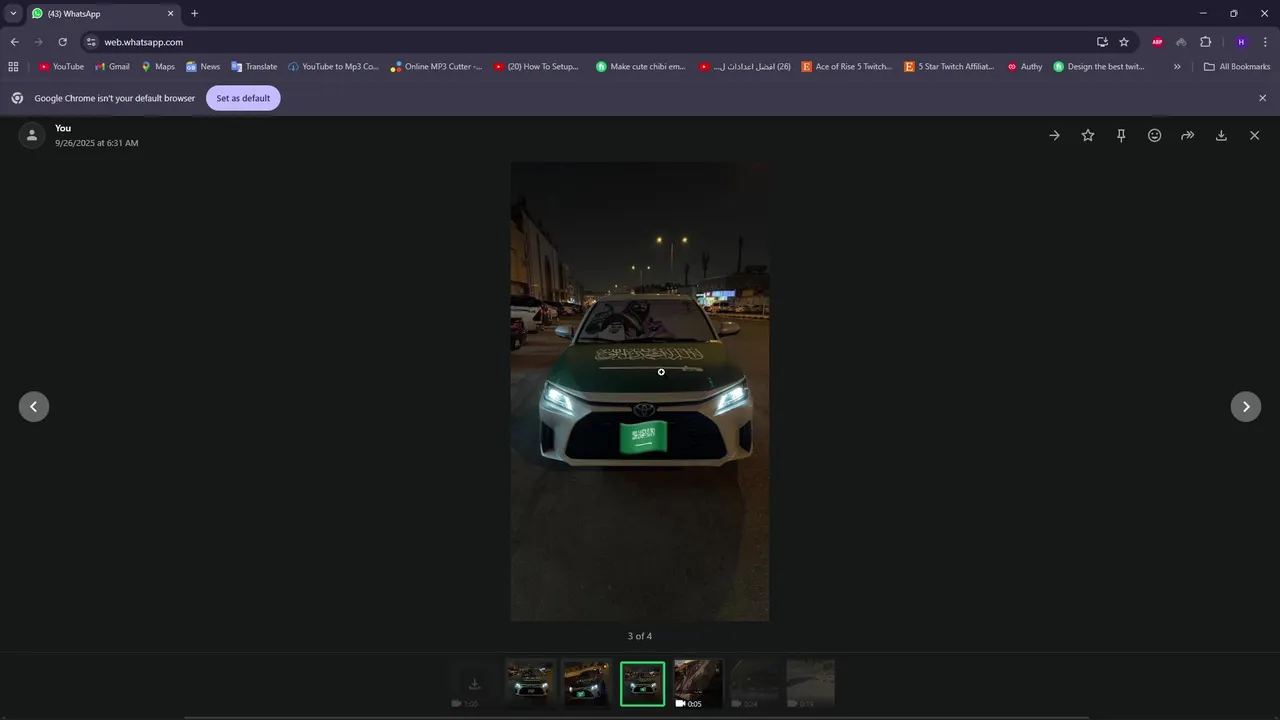Open the All Bookmarks folder
Image resolution: width=1280 pixels, height=720 pixels.
1237,67
